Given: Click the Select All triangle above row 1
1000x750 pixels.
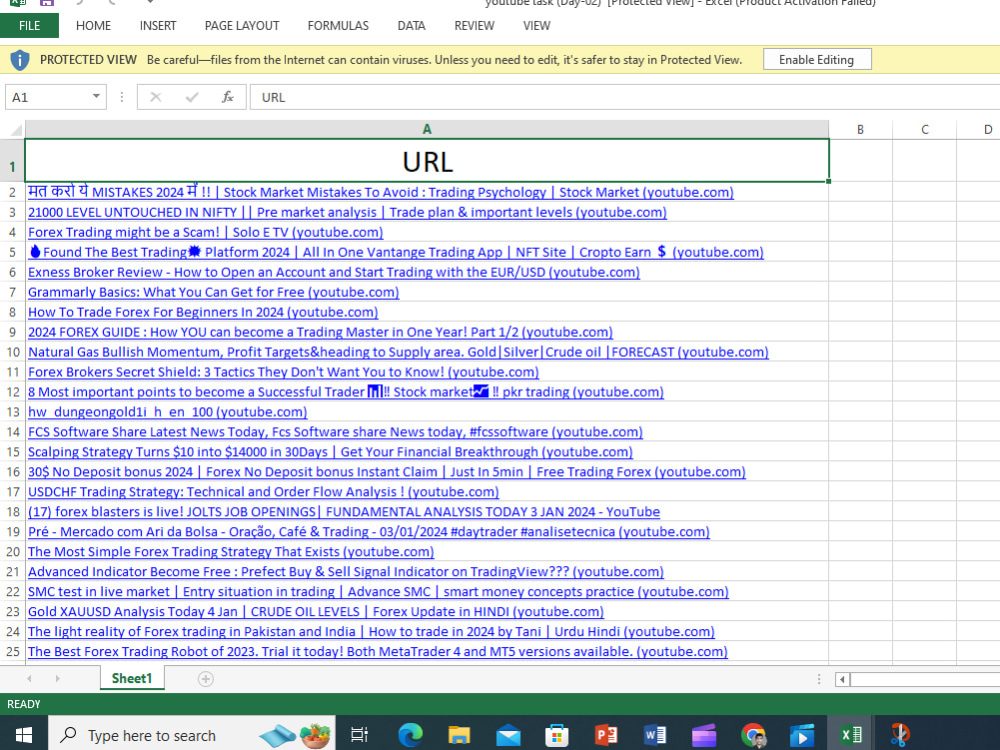Looking at the screenshot, I should pyautogui.click(x=14, y=129).
